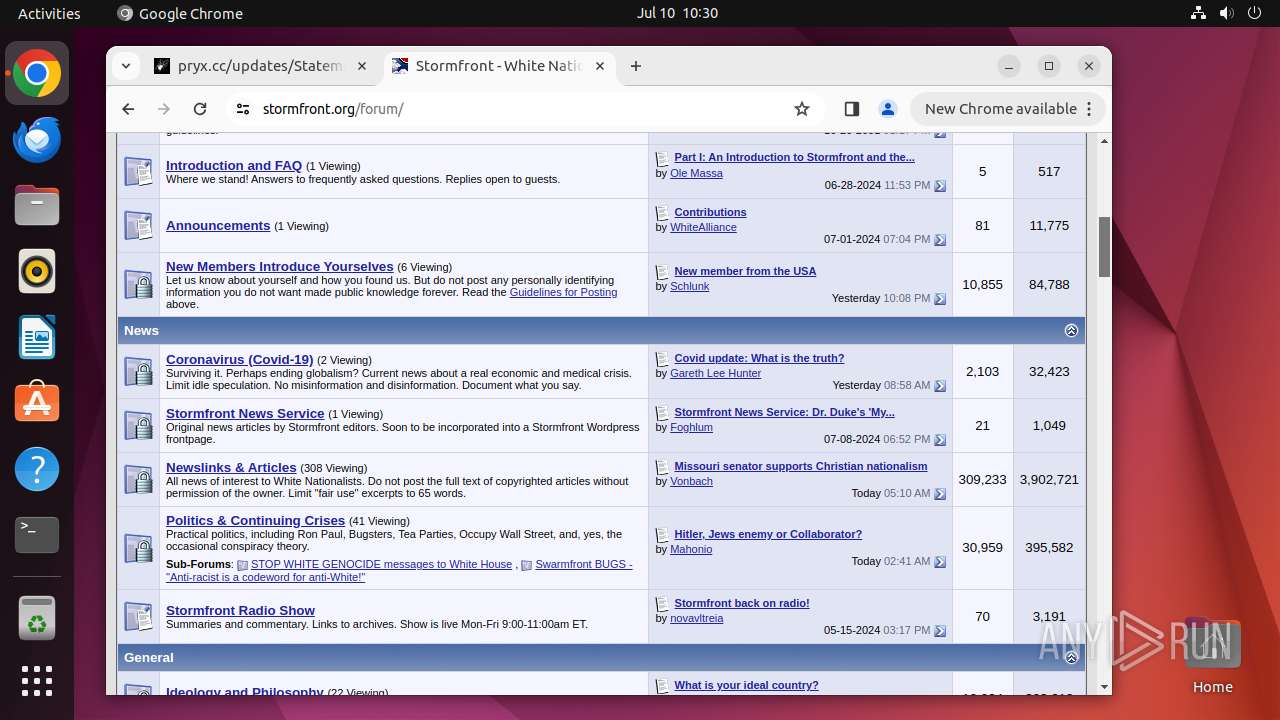Open Covid update: What is the truth? thread
The height and width of the screenshot is (720, 1280).
[759, 358]
